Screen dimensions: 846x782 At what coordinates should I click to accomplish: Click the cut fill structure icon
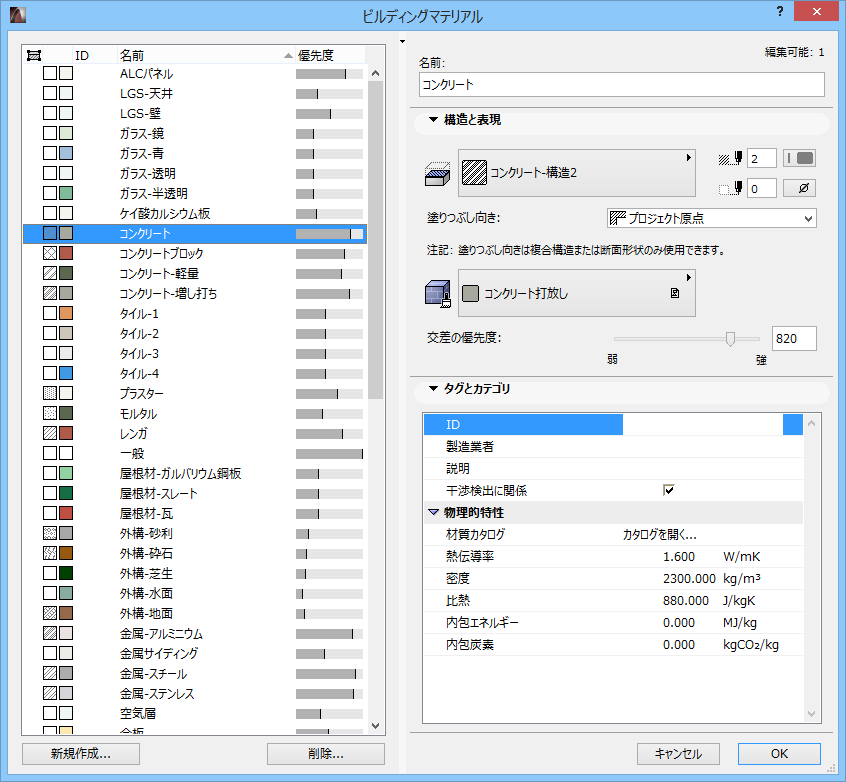[438, 174]
